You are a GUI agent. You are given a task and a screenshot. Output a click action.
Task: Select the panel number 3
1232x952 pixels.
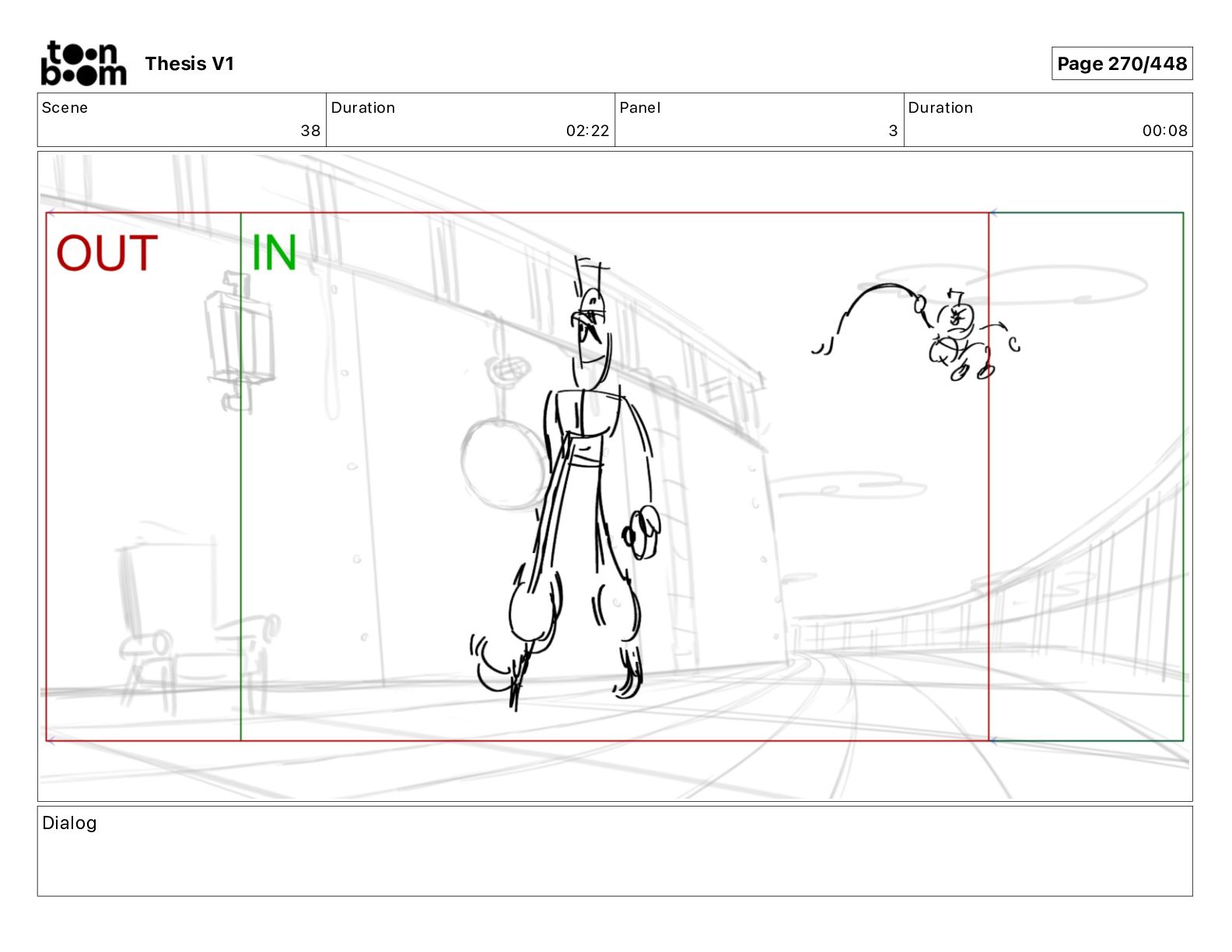tap(893, 131)
